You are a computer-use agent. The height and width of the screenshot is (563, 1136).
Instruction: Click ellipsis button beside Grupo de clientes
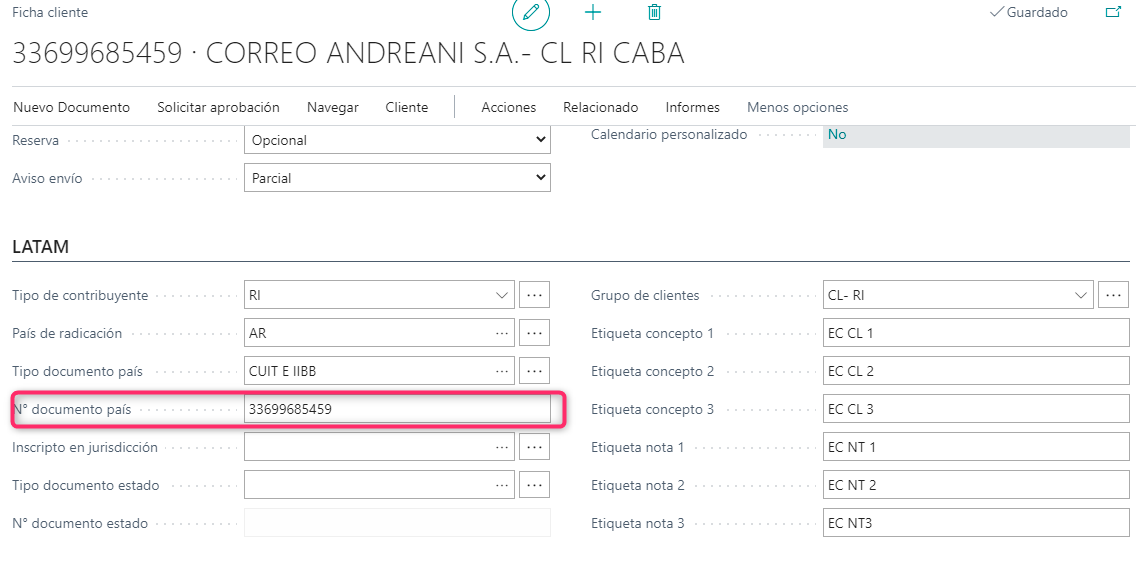point(1114,296)
